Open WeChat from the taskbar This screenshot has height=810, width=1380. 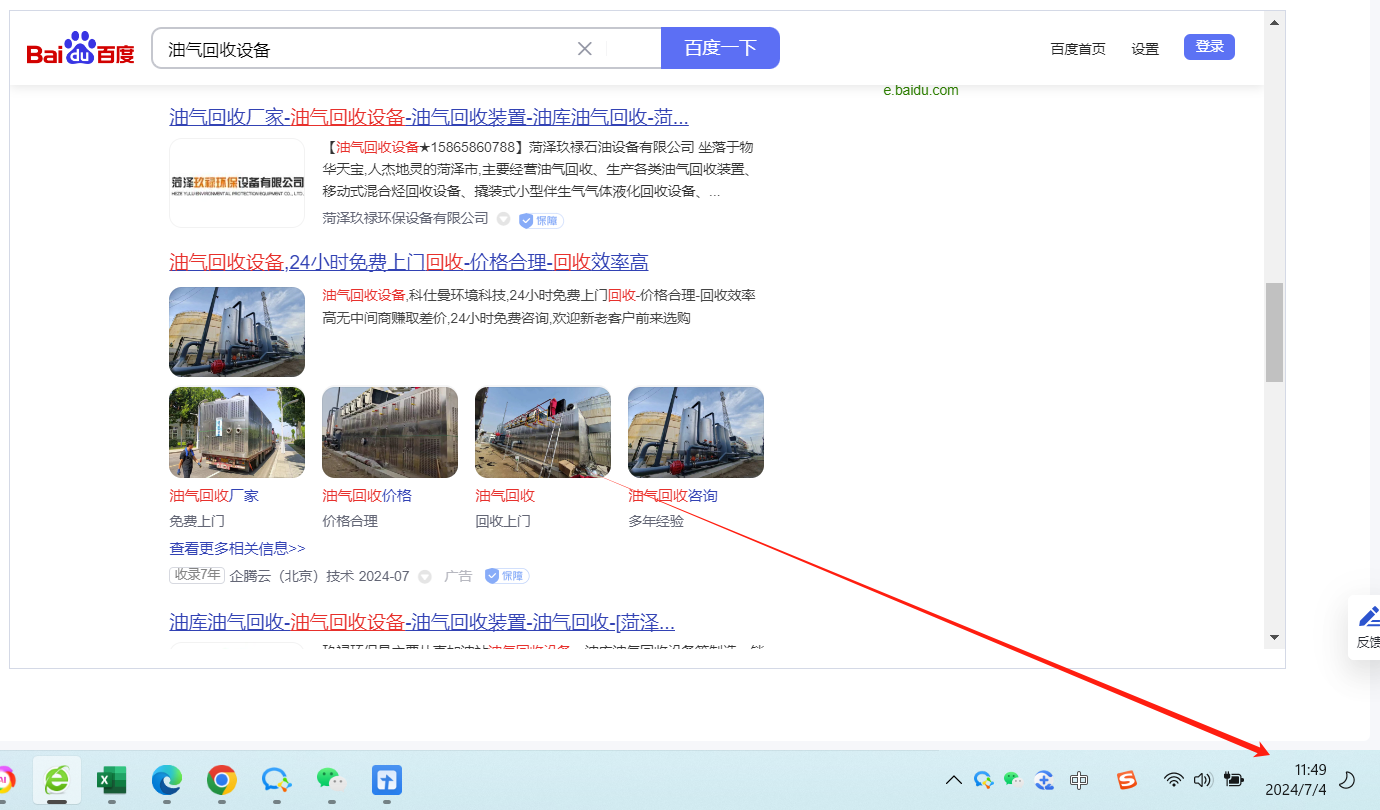(x=331, y=780)
